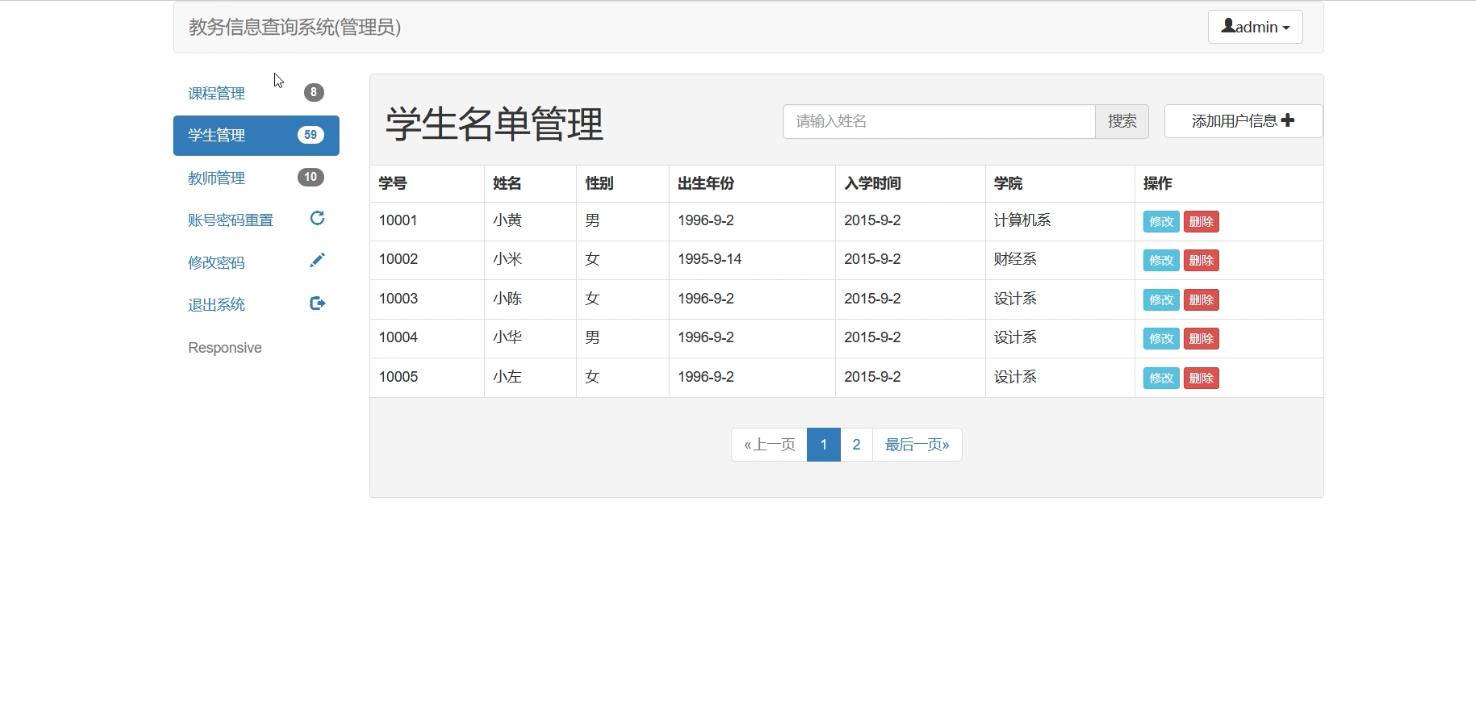Image resolution: width=1476 pixels, height=708 pixels.
Task: Choose 退出系统 to log out
Action: click(x=256, y=304)
